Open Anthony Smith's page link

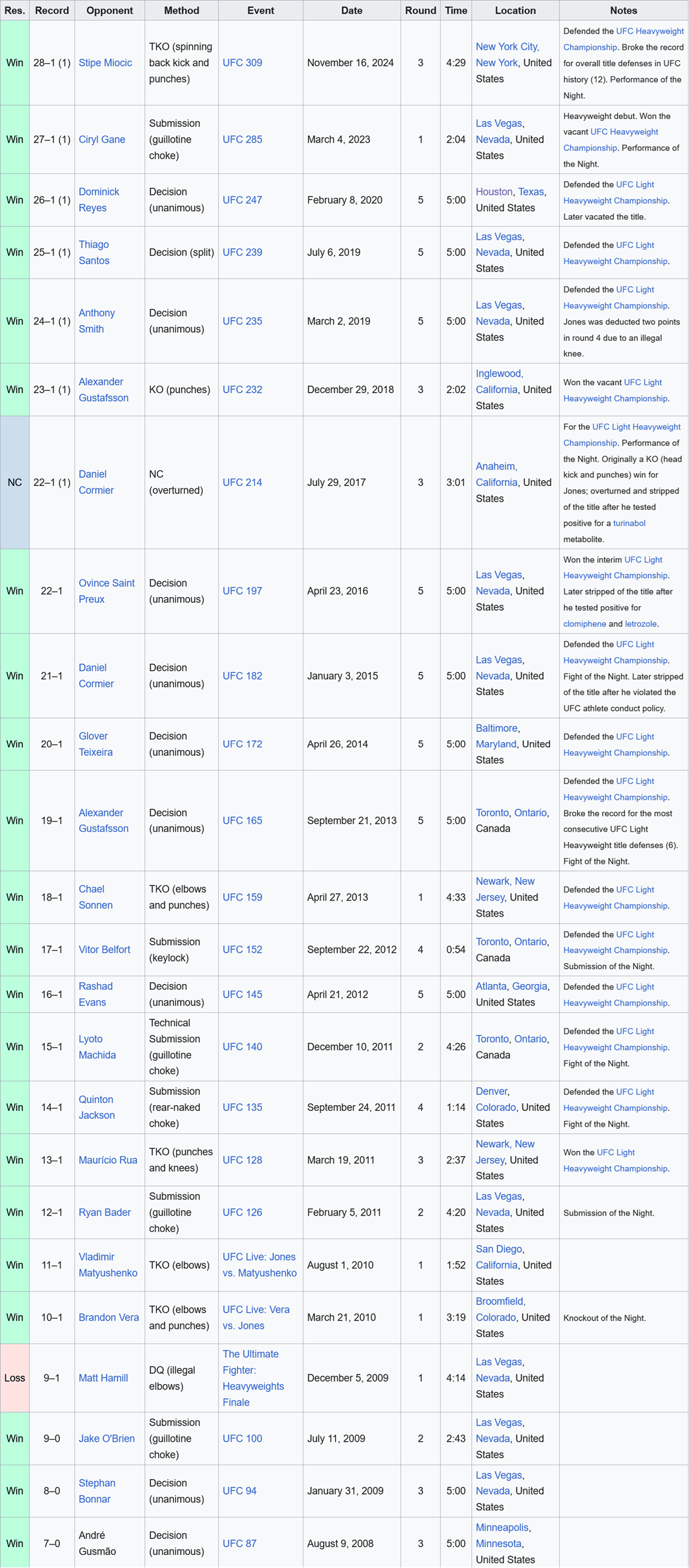(97, 321)
